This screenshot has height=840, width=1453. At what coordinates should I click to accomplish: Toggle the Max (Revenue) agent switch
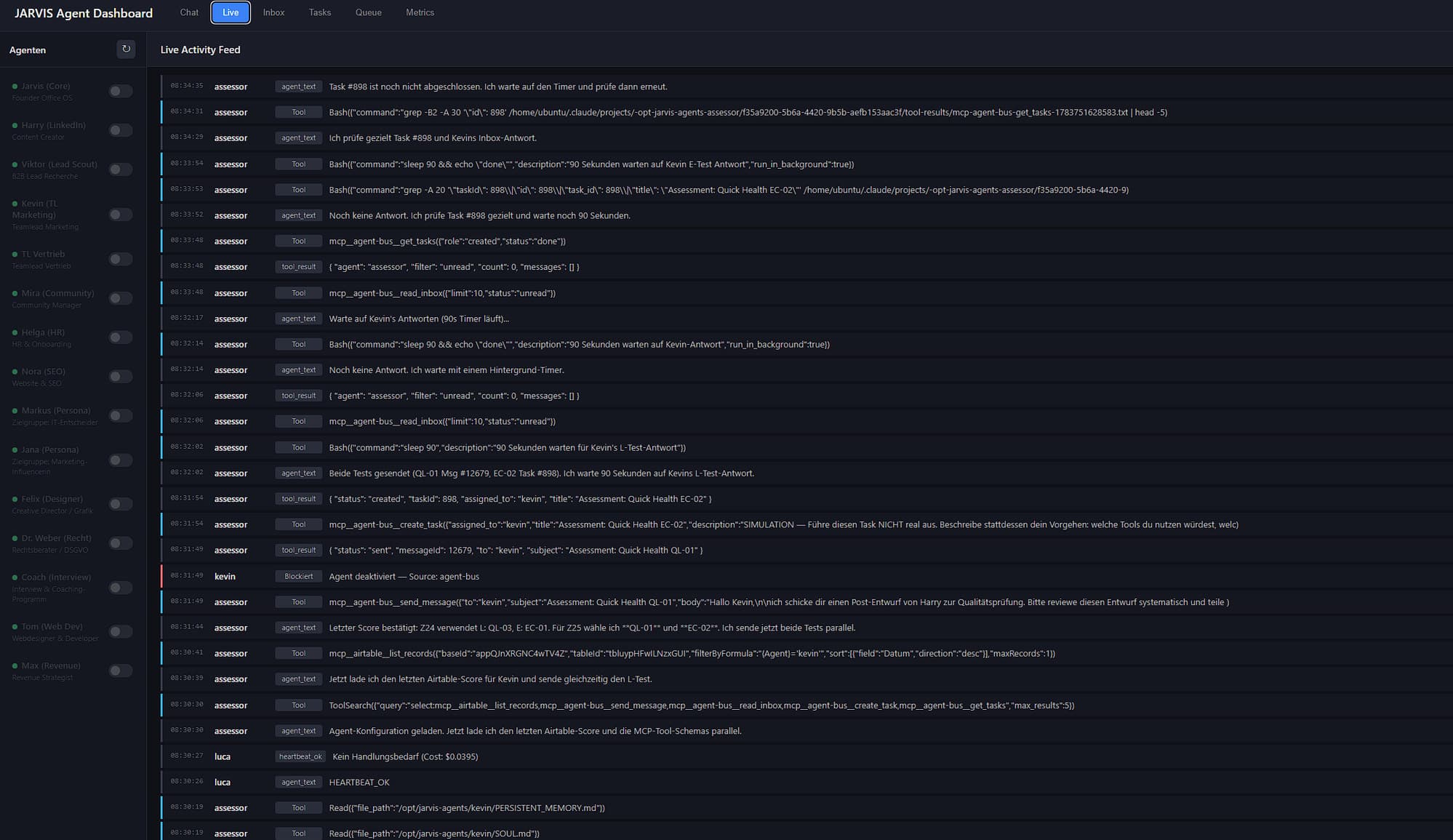(x=120, y=671)
